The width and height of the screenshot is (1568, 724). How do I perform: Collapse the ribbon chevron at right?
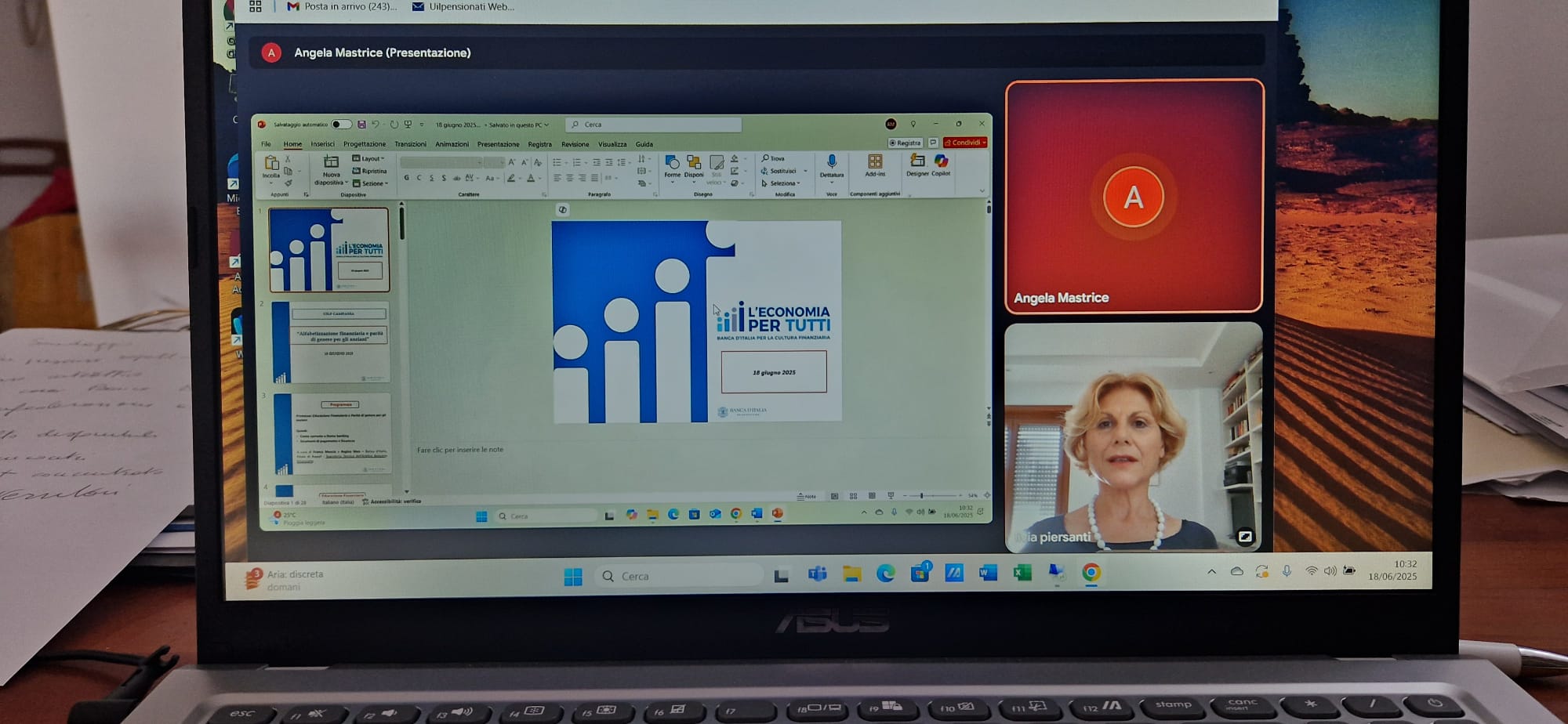pos(982,190)
